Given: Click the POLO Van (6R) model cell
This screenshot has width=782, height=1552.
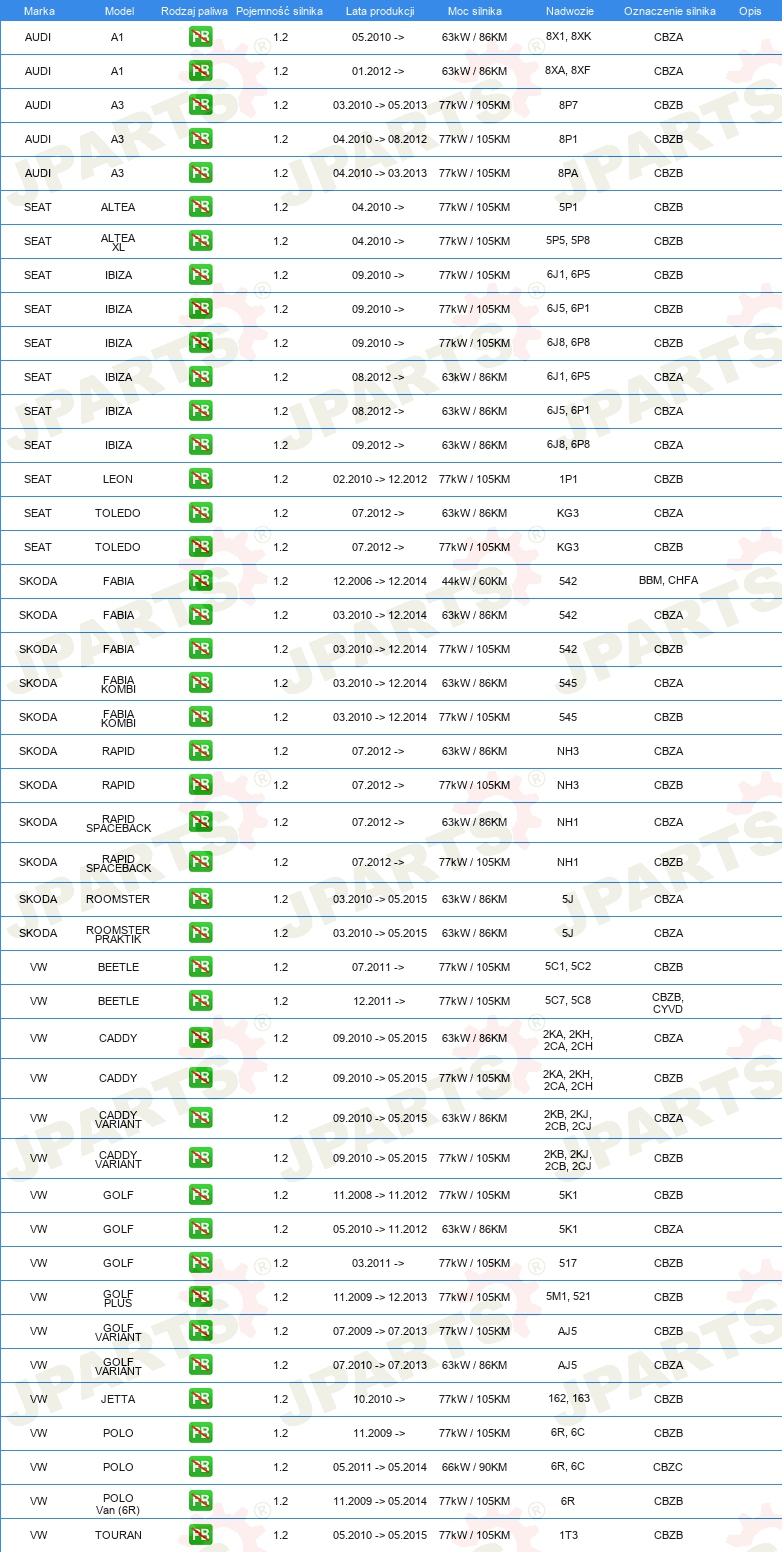Looking at the screenshot, I should (x=118, y=1501).
